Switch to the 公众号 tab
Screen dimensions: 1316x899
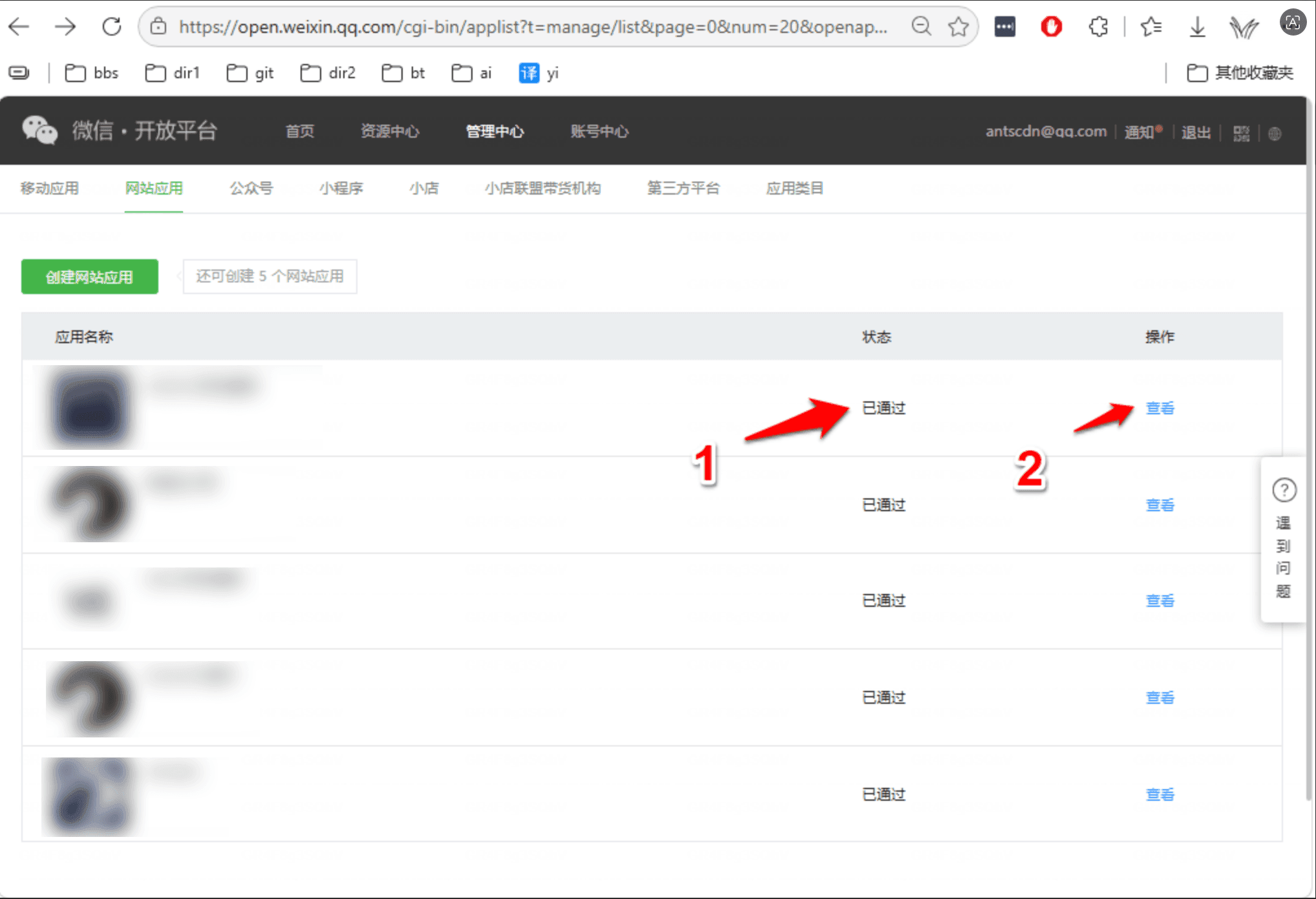[x=251, y=188]
